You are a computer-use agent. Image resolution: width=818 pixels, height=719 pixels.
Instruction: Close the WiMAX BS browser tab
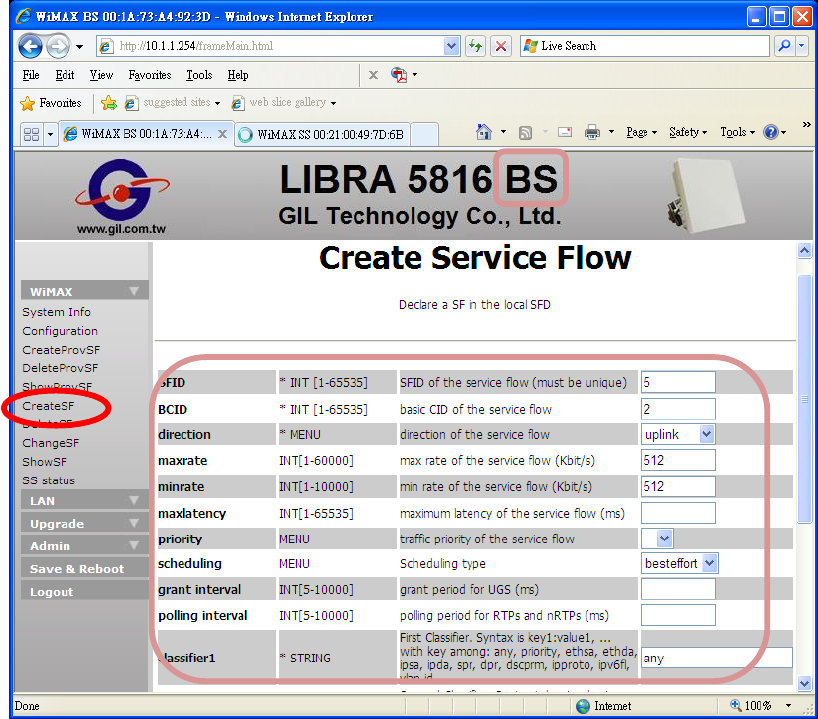222,134
